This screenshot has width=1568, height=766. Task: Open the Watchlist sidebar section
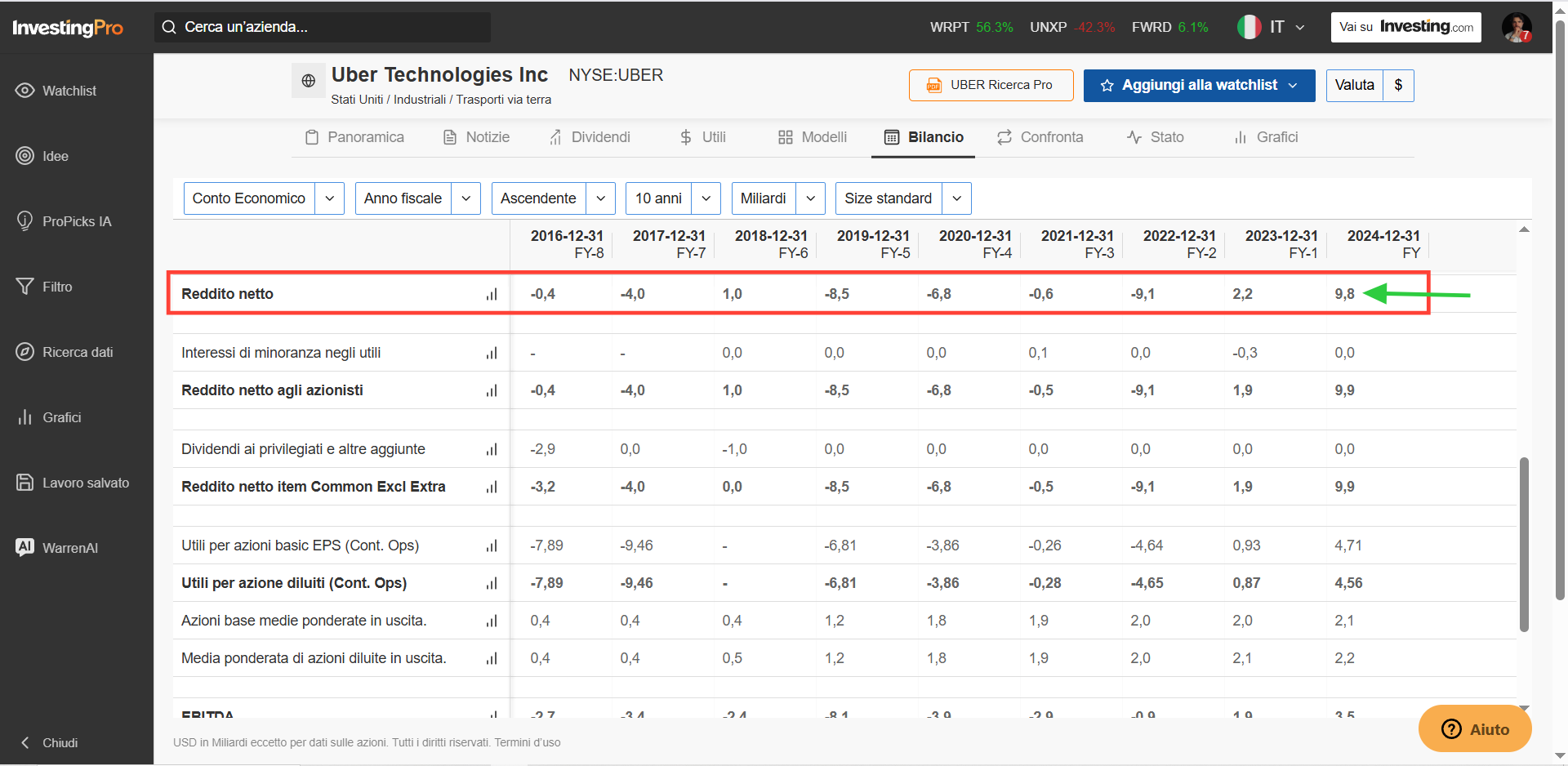tap(56, 91)
